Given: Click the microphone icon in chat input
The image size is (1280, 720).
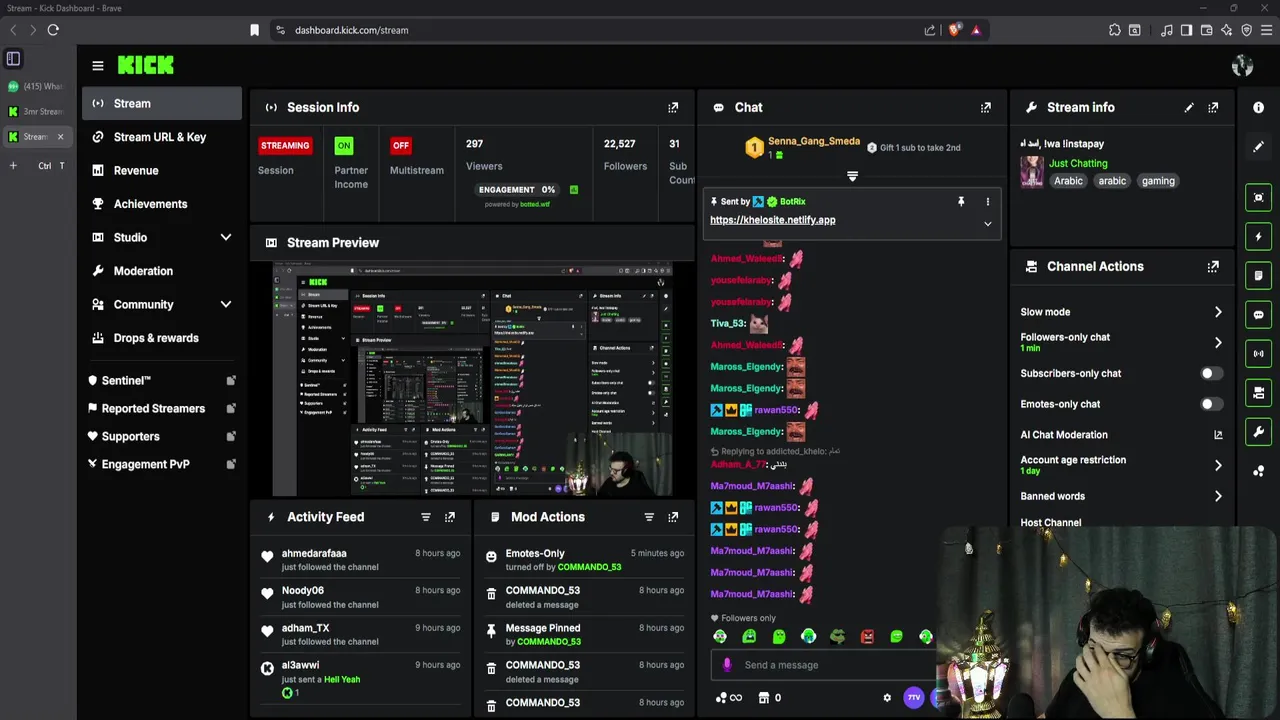Looking at the screenshot, I should pos(727,665).
